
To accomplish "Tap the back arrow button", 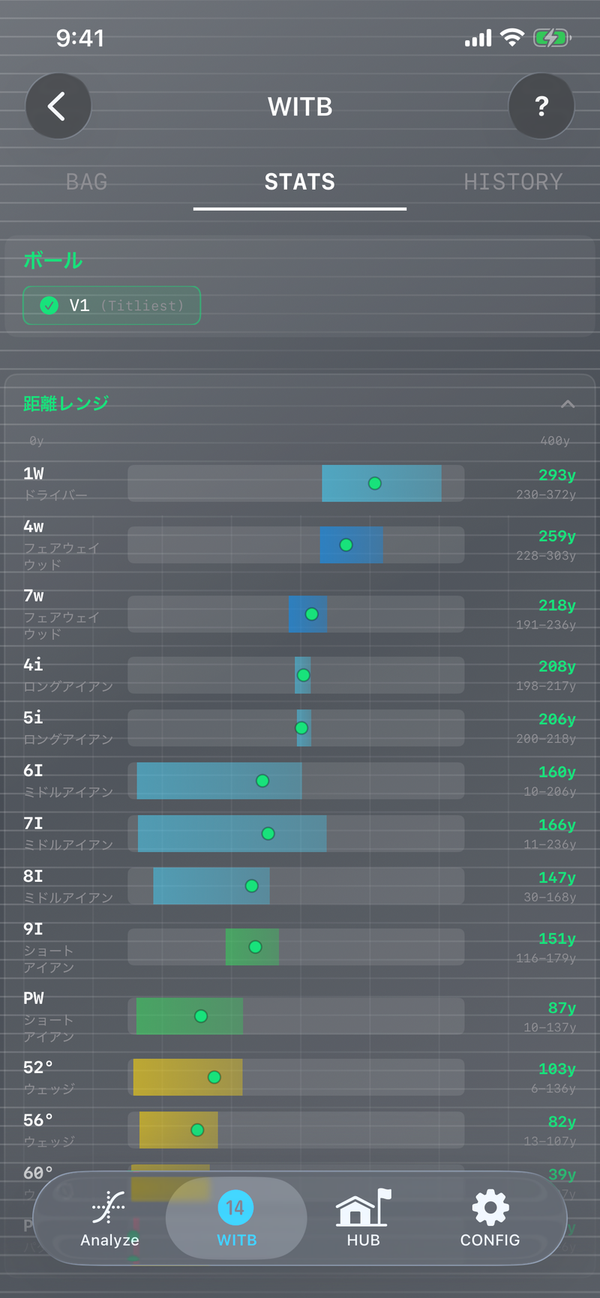I will (58, 106).
